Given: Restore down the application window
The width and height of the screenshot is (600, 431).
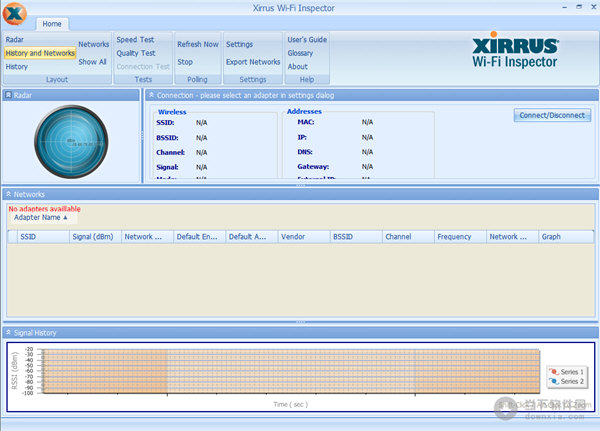Looking at the screenshot, I should coord(579,7).
